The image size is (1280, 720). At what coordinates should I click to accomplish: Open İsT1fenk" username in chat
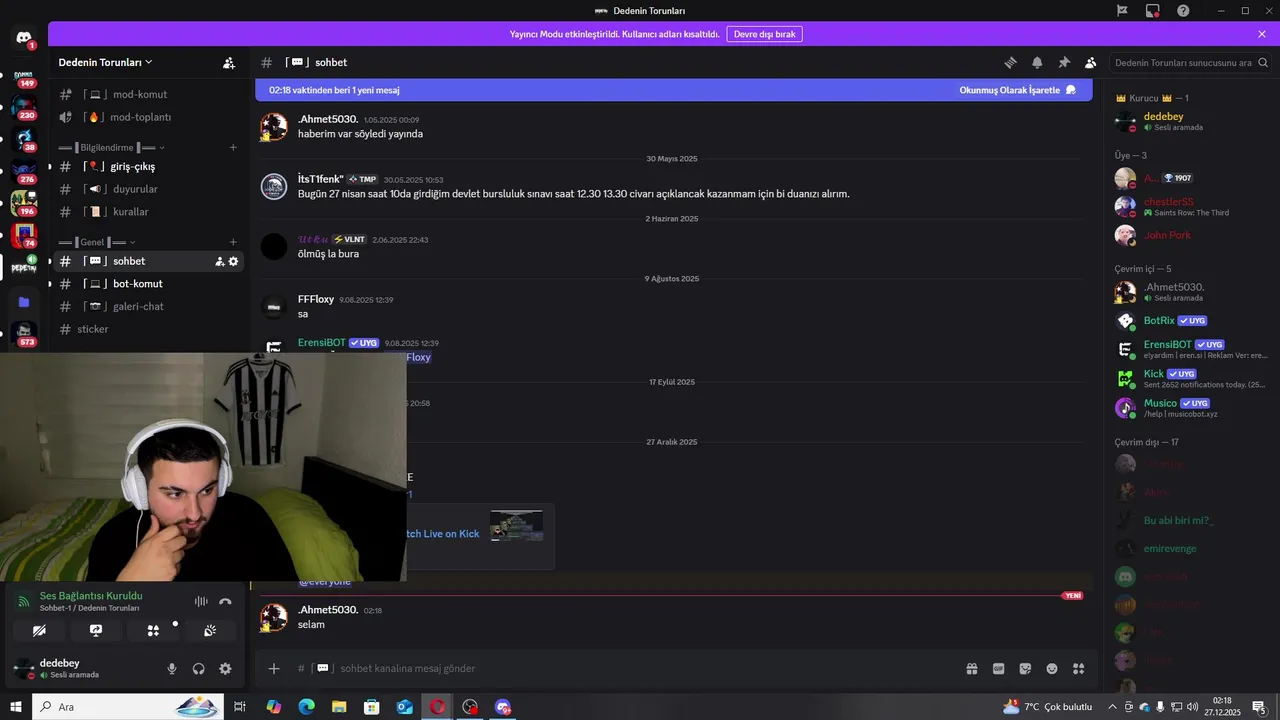(x=320, y=179)
